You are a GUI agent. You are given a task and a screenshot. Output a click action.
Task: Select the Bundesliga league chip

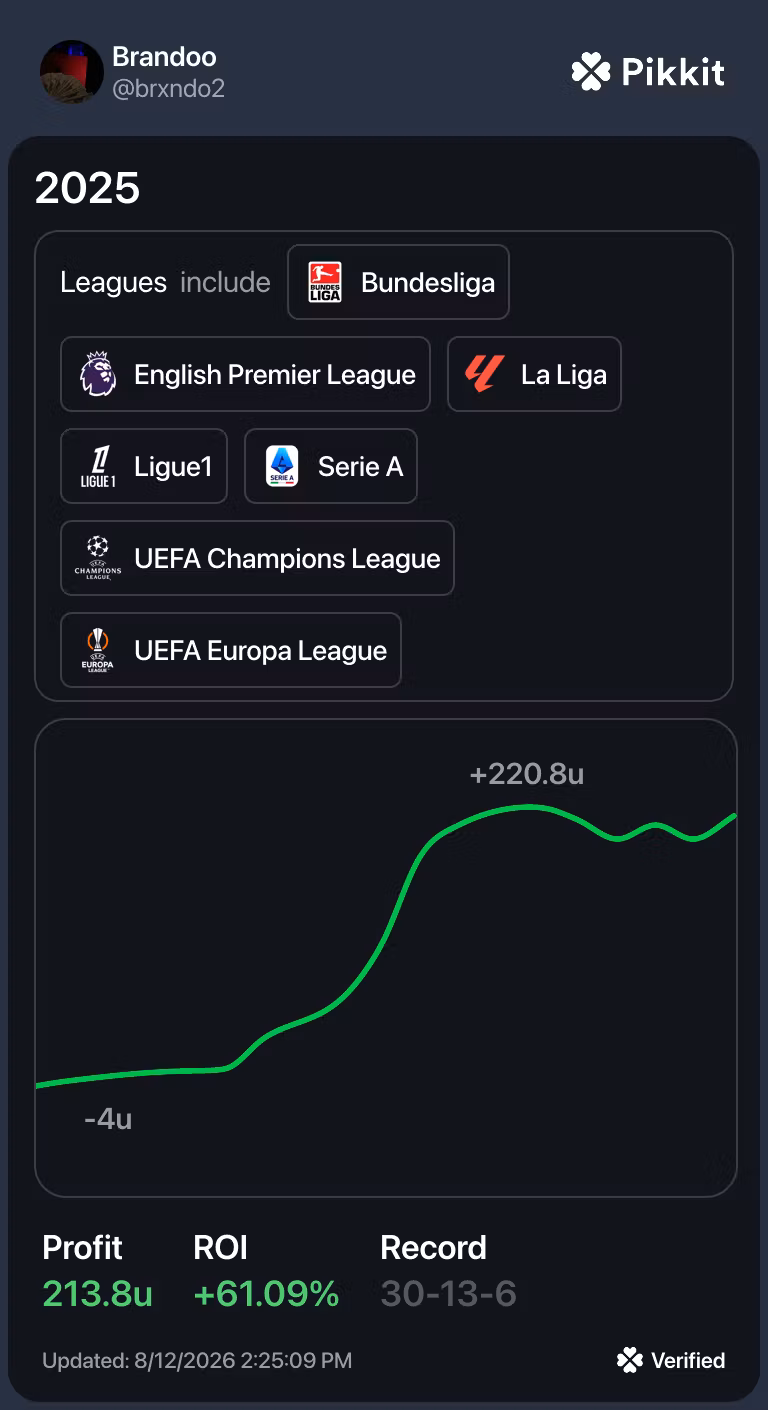tap(398, 282)
